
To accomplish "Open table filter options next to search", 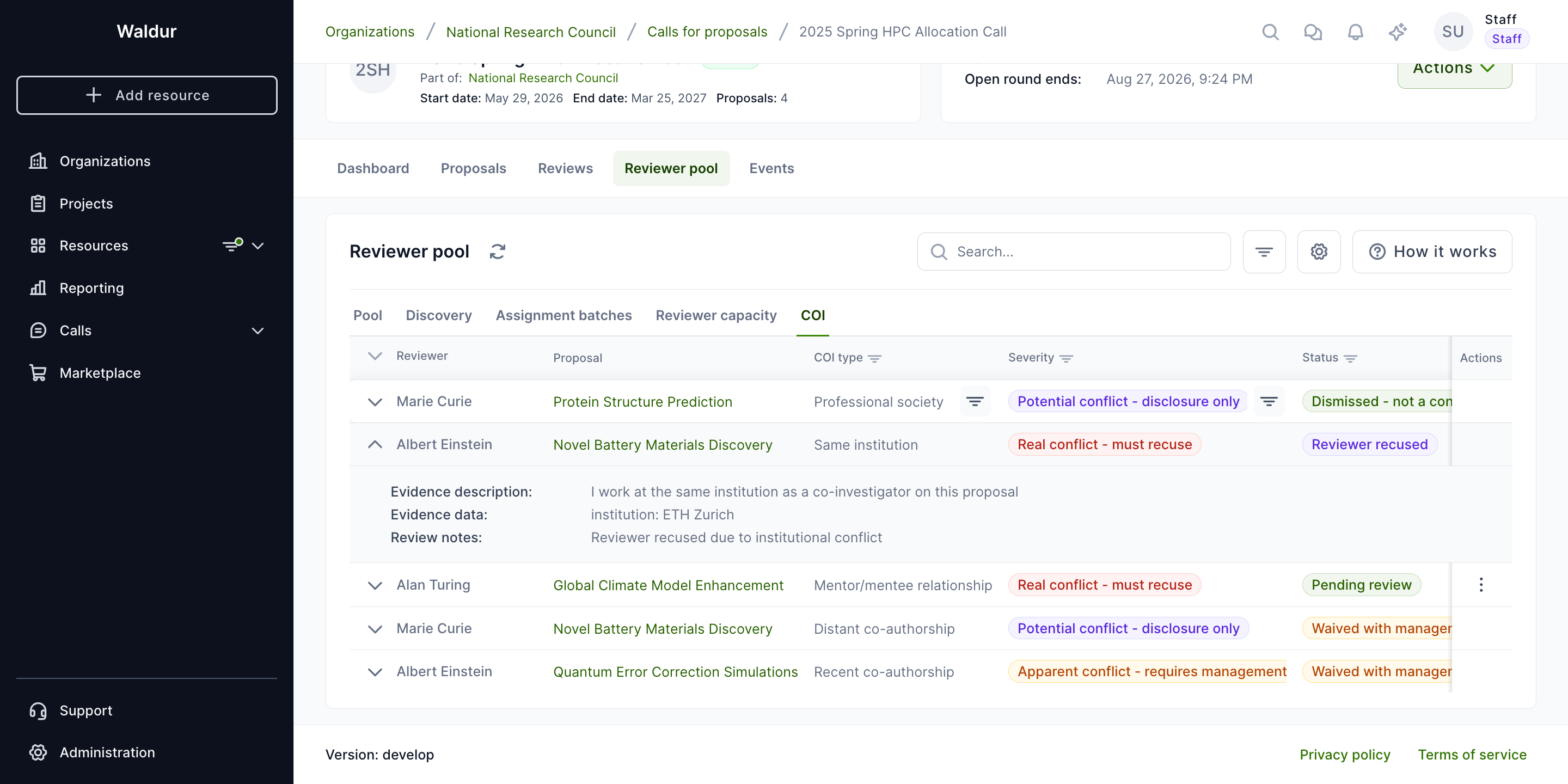I will tap(1264, 252).
